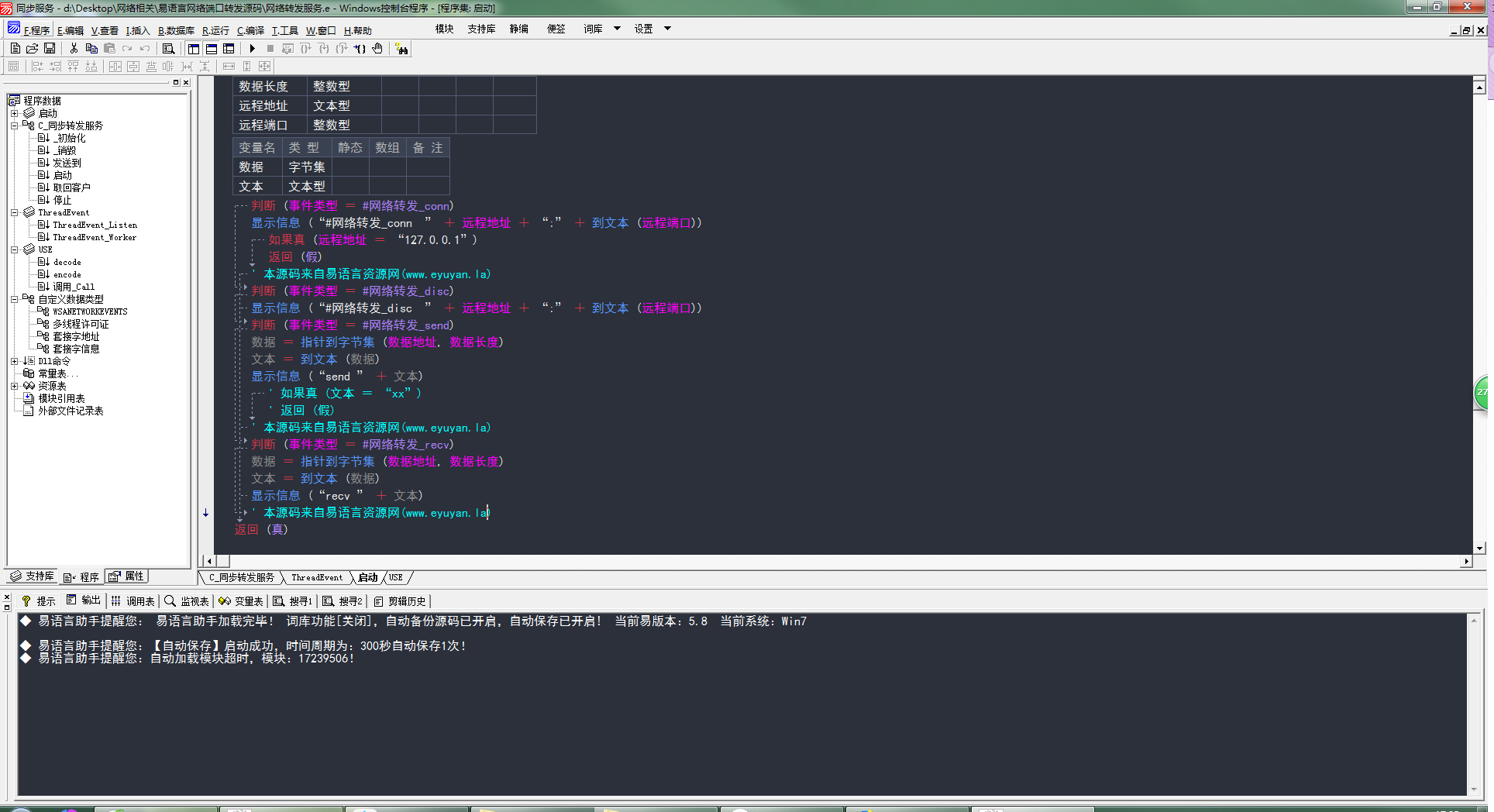Switch to the C_同步转发服务 editor tab
The image size is (1494, 812).
[241, 578]
